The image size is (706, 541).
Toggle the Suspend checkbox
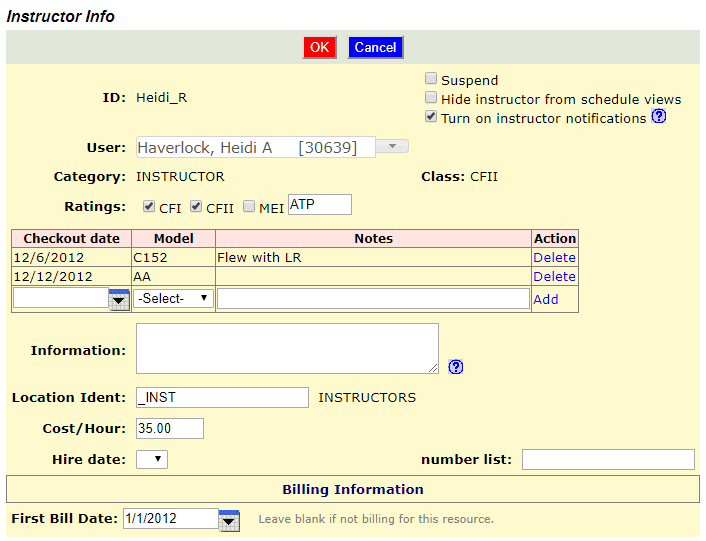pyautogui.click(x=431, y=79)
